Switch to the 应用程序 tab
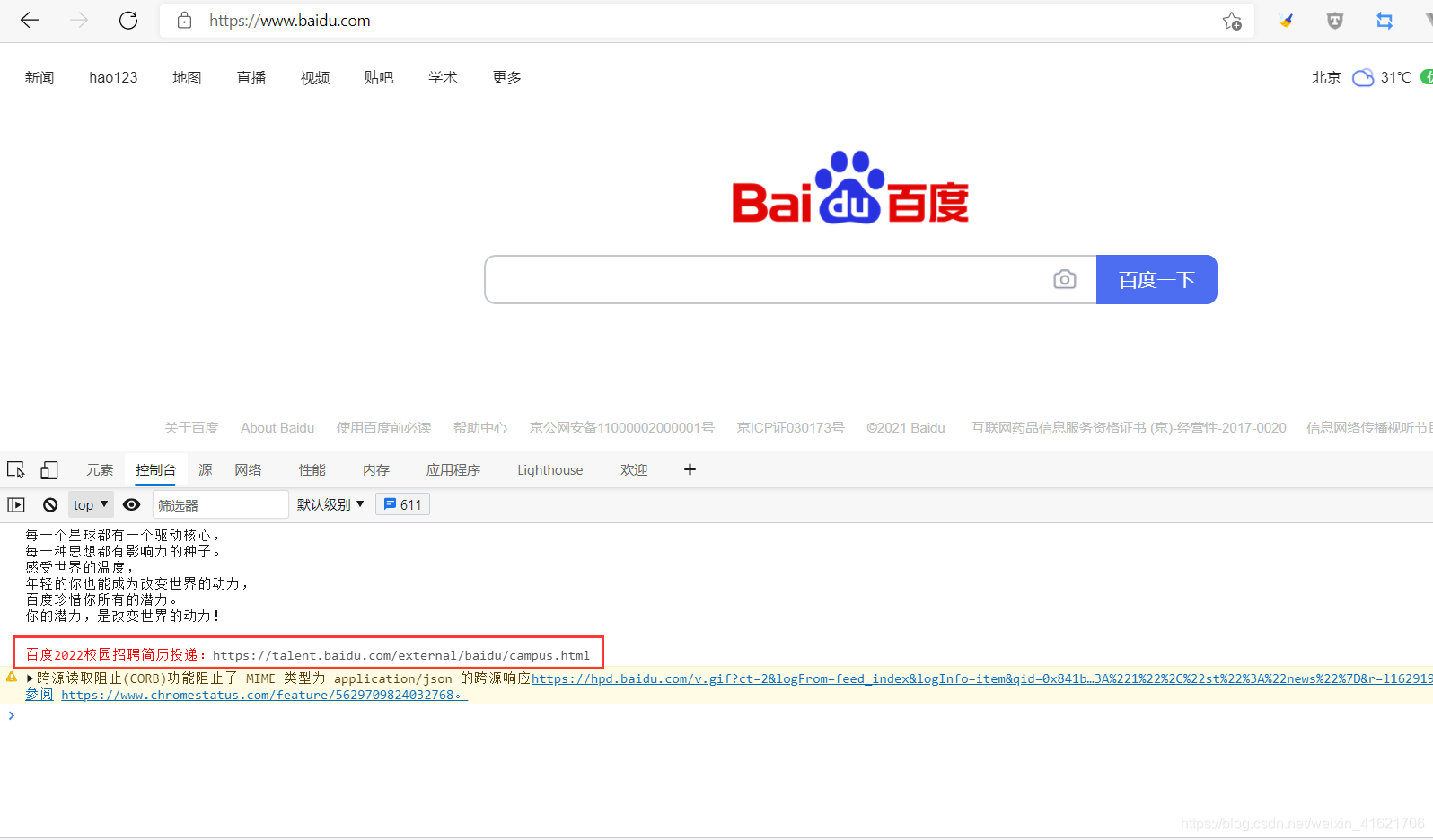 pyautogui.click(x=453, y=469)
